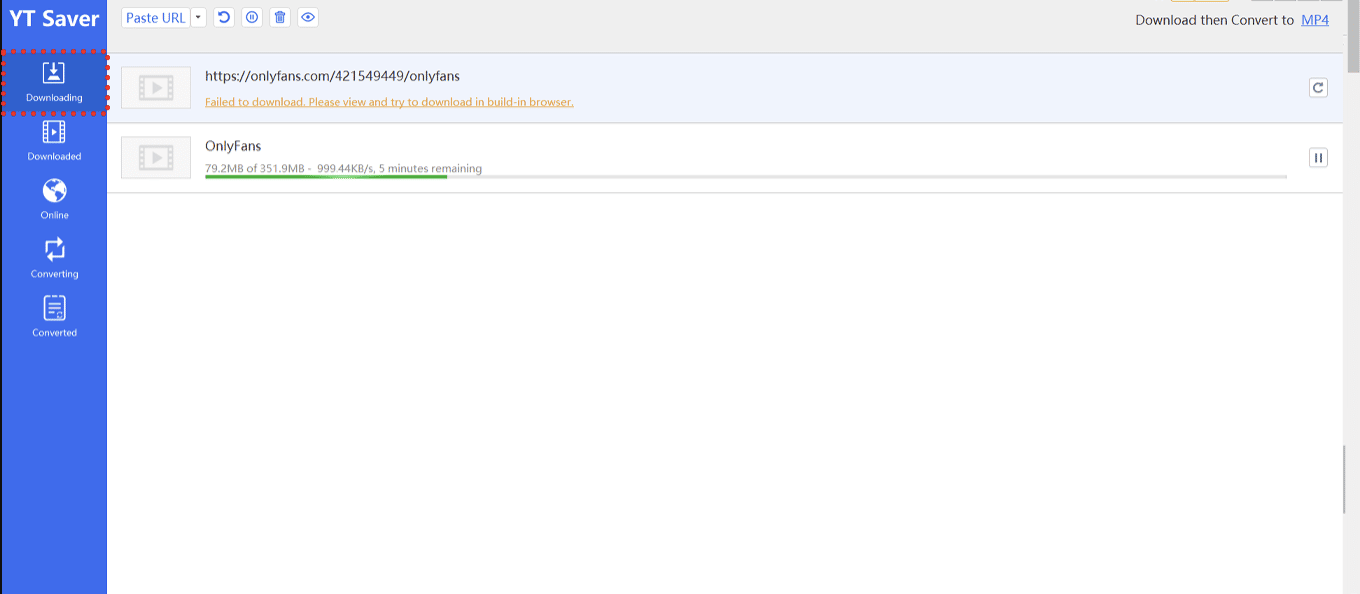This screenshot has height=594, width=1360.
Task: Open the Downloading section in sidebar
Action: tap(54, 82)
